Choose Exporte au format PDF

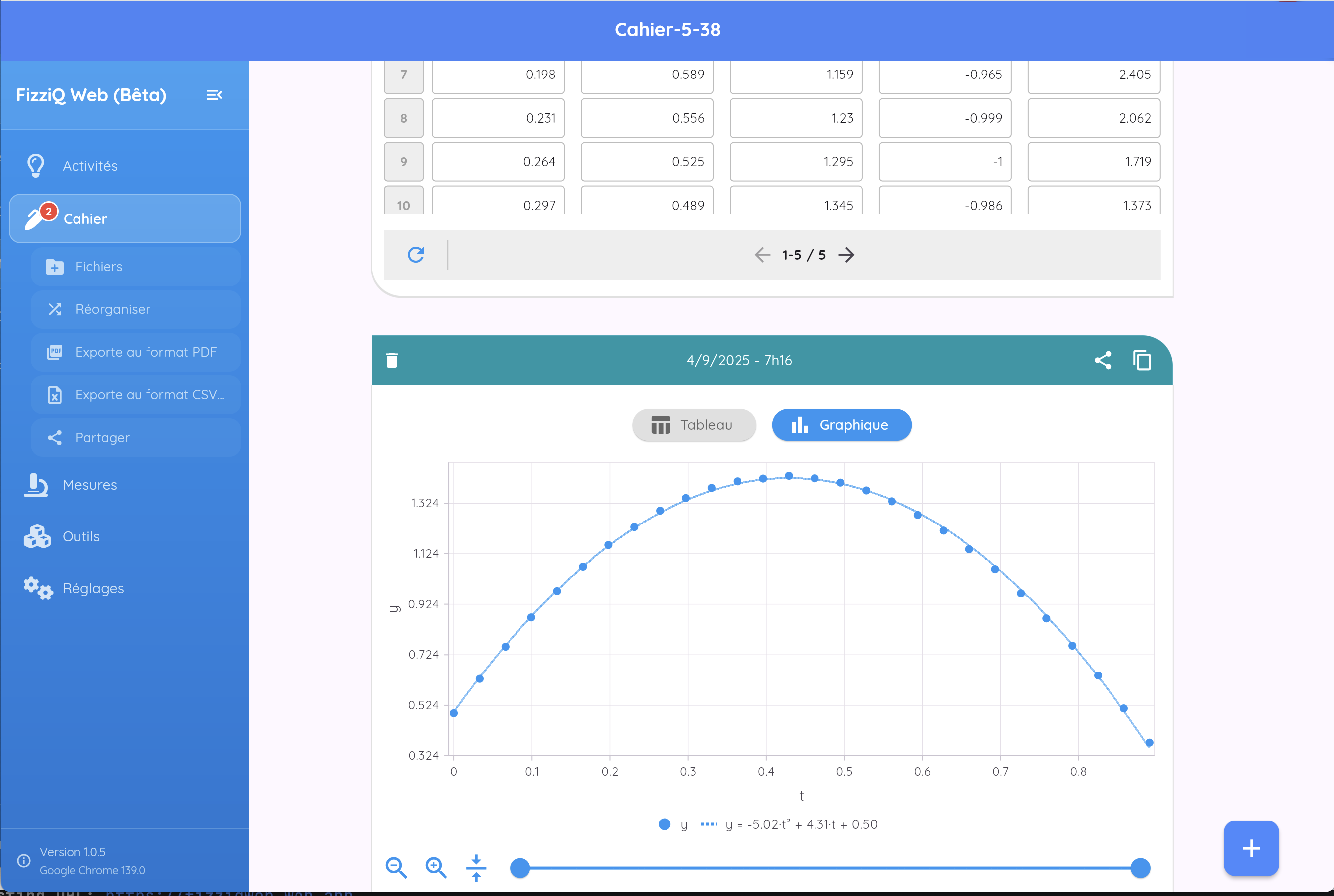click(136, 352)
